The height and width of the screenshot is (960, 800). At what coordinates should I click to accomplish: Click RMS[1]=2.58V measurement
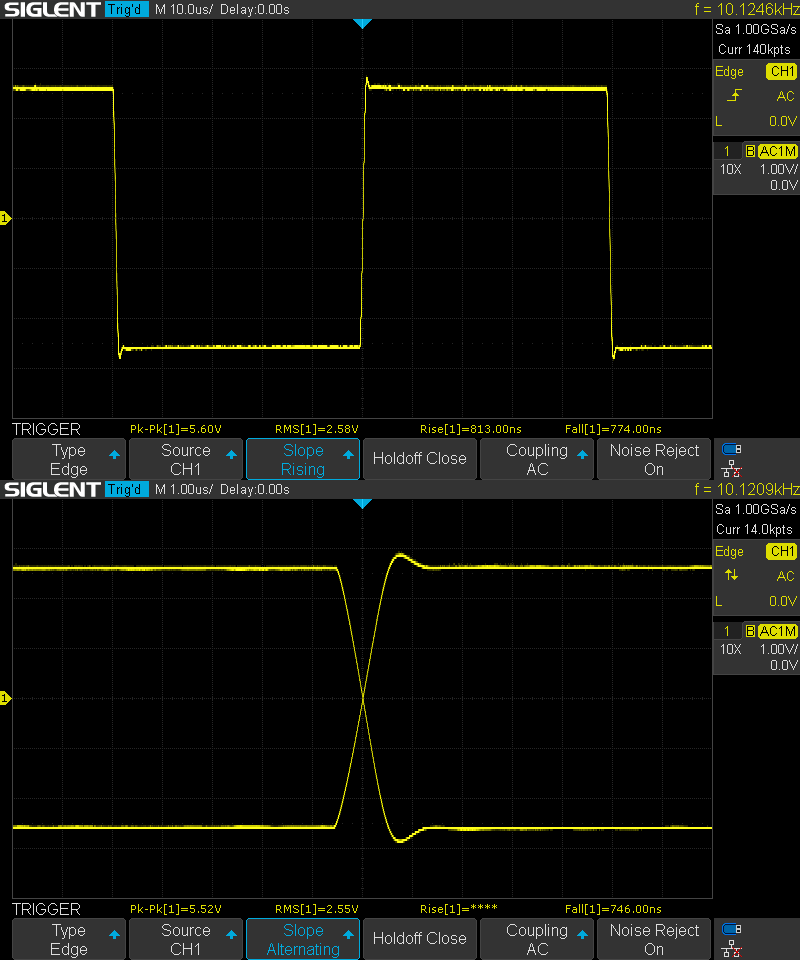click(316, 429)
